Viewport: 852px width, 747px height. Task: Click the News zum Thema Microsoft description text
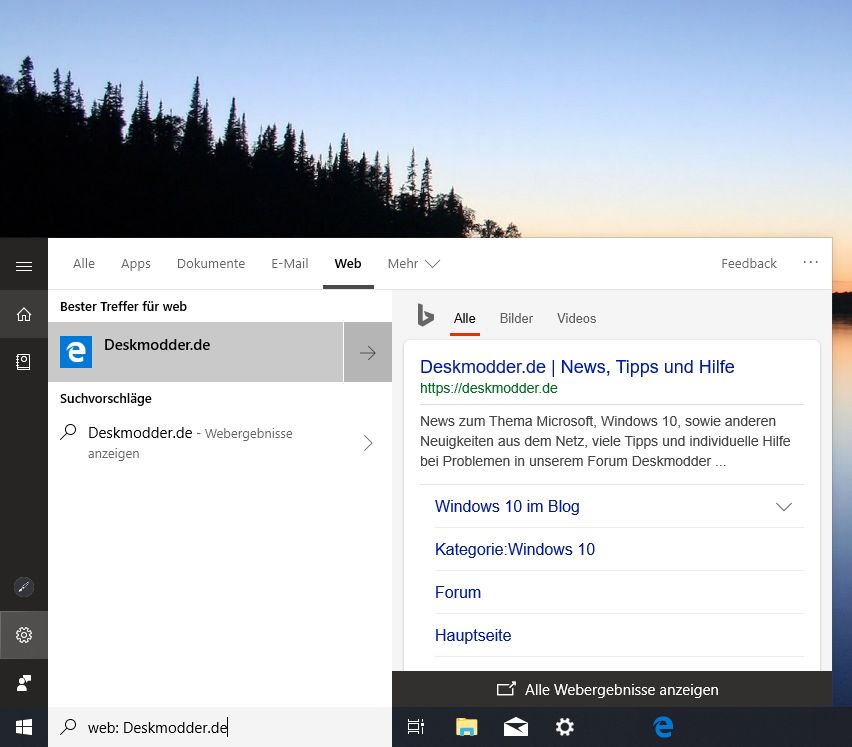605,441
